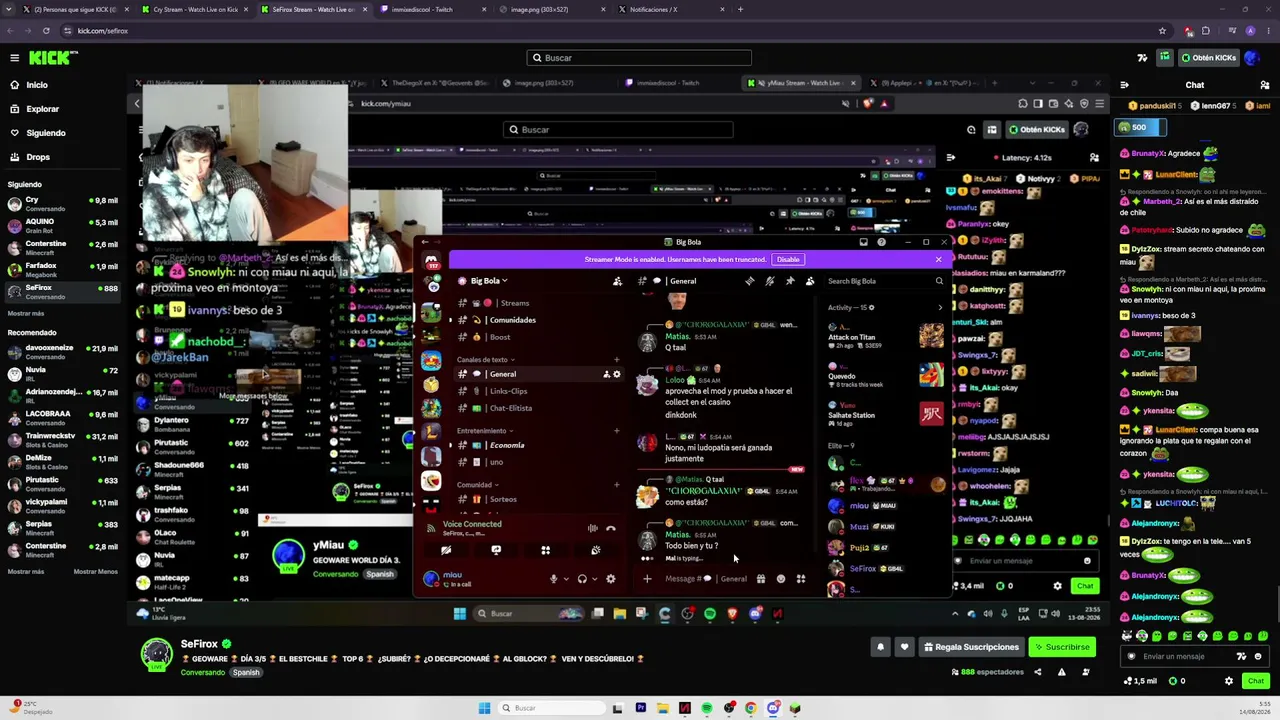
Task: Send message with green Chat button
Action: click(x=1256, y=681)
